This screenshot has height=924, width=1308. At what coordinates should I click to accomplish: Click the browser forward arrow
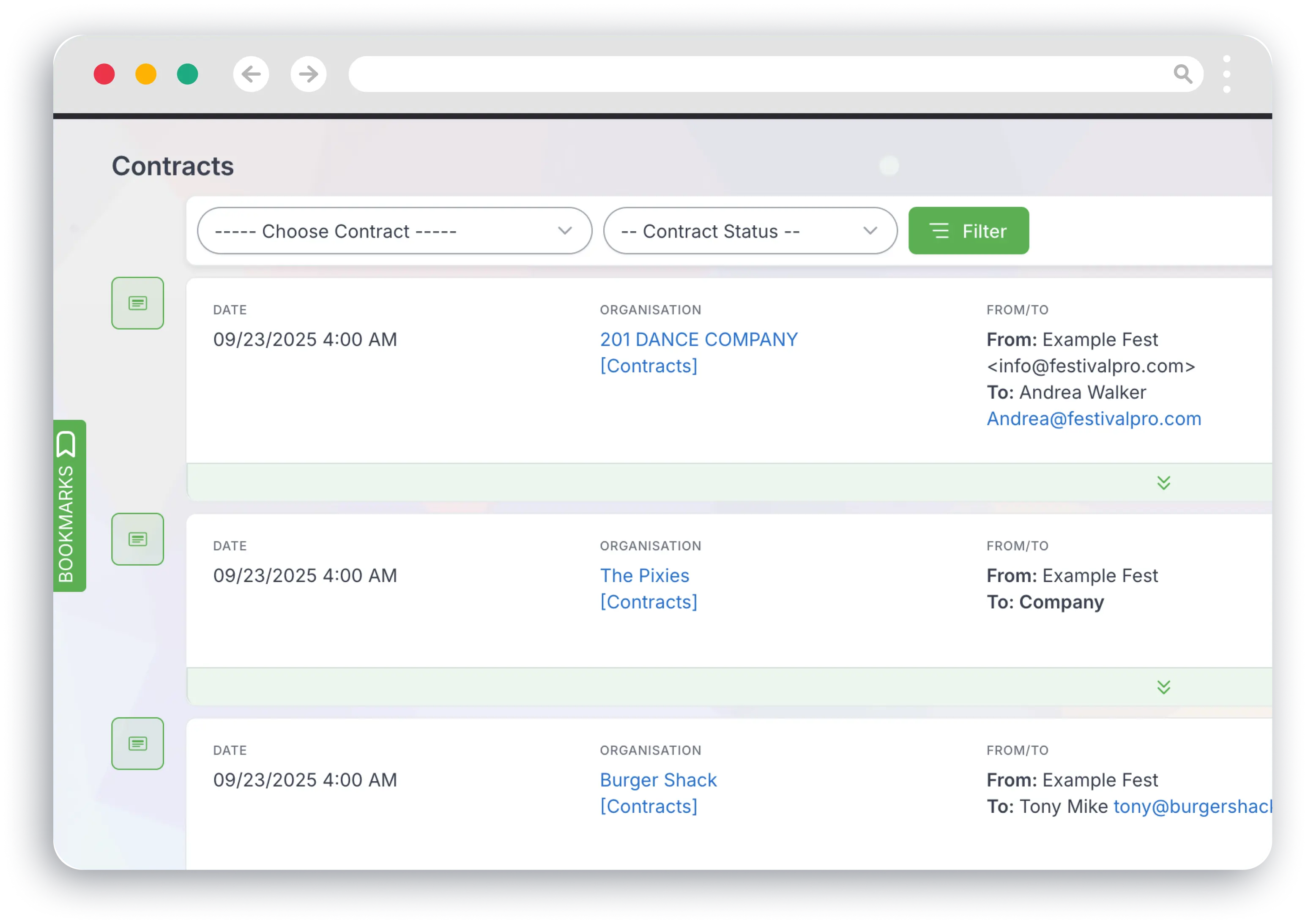[308, 74]
